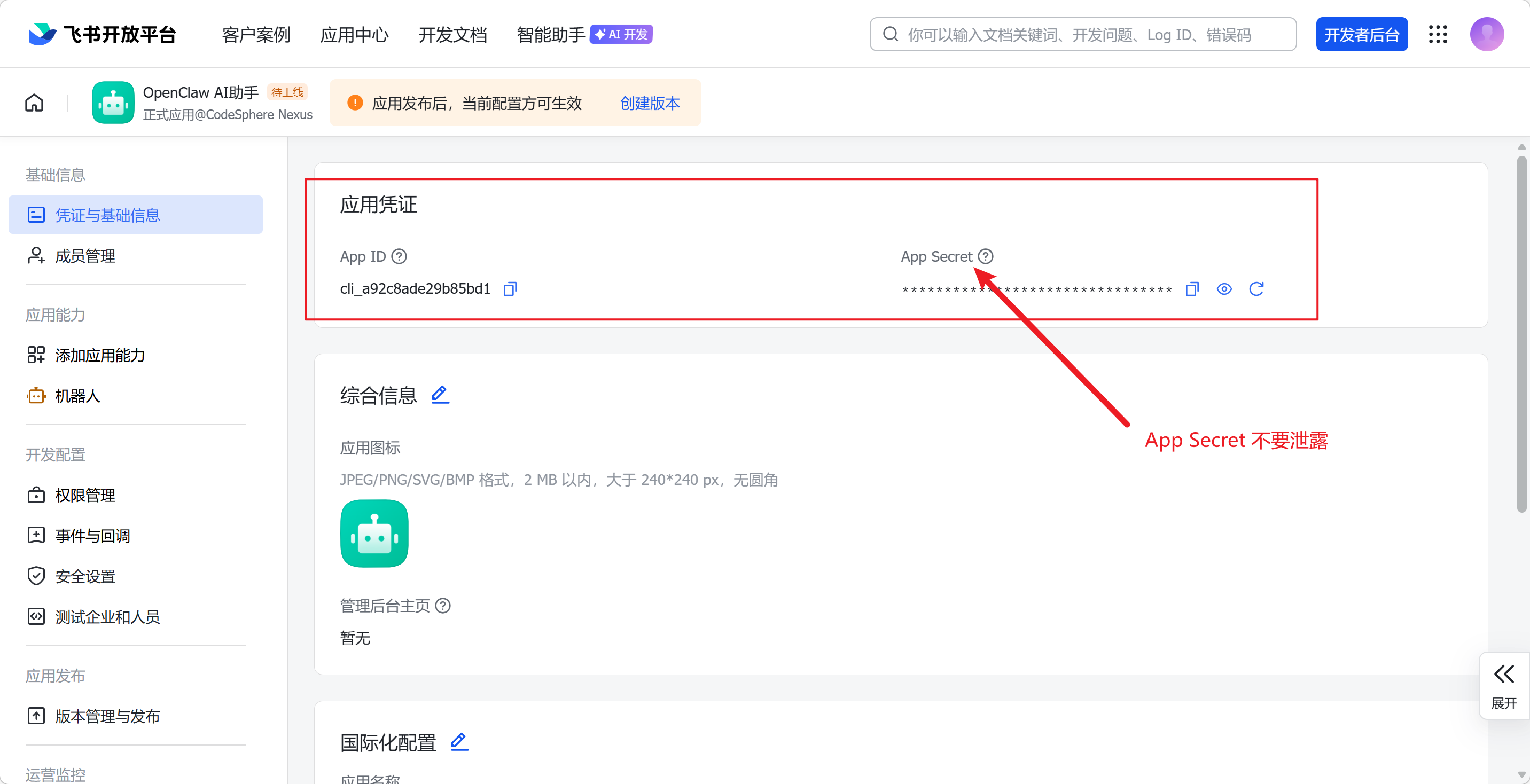Click the 创建版本 link
This screenshot has width=1530, height=784.
[x=649, y=104]
